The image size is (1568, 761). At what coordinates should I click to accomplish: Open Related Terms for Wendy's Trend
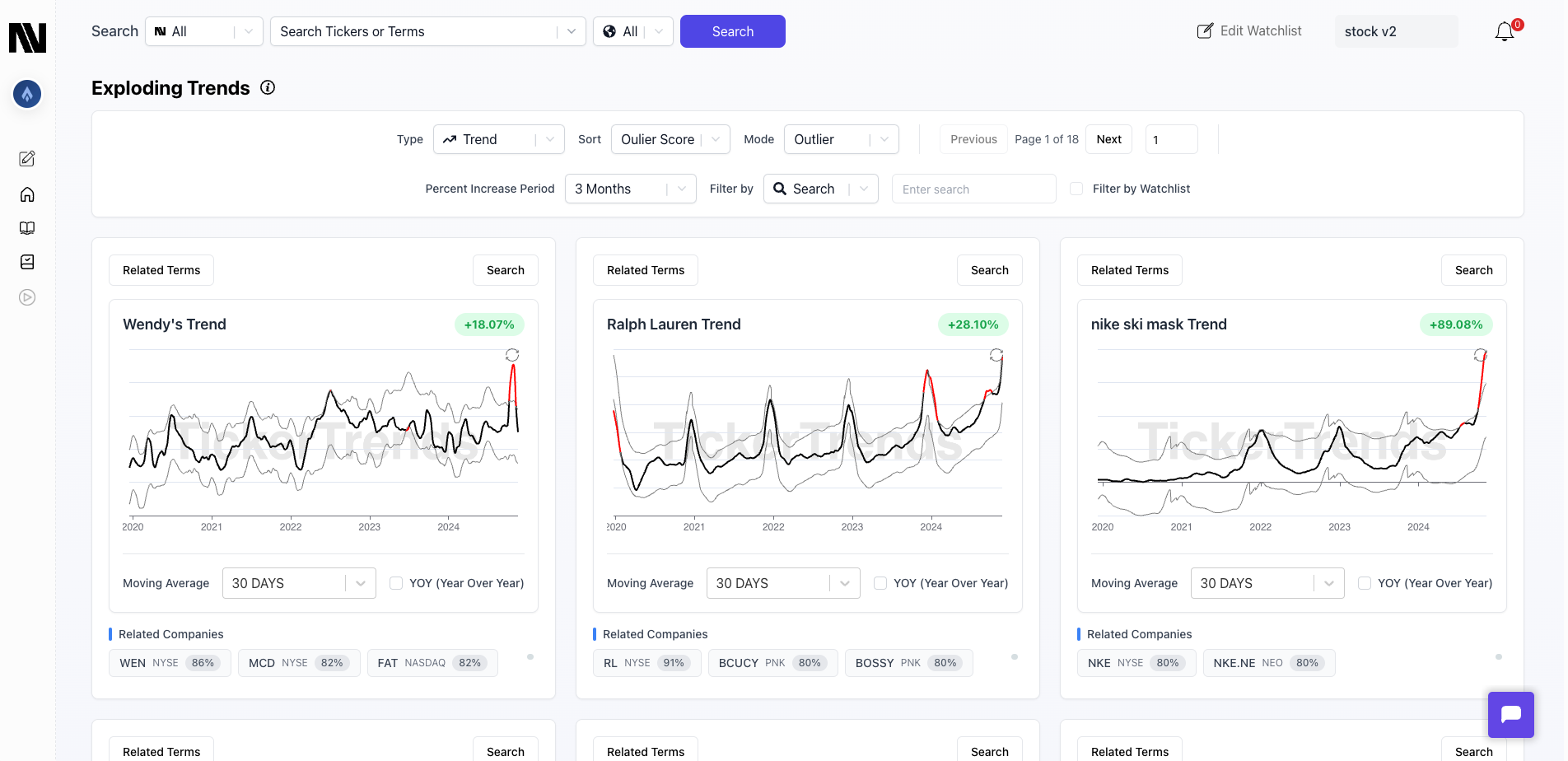click(161, 270)
